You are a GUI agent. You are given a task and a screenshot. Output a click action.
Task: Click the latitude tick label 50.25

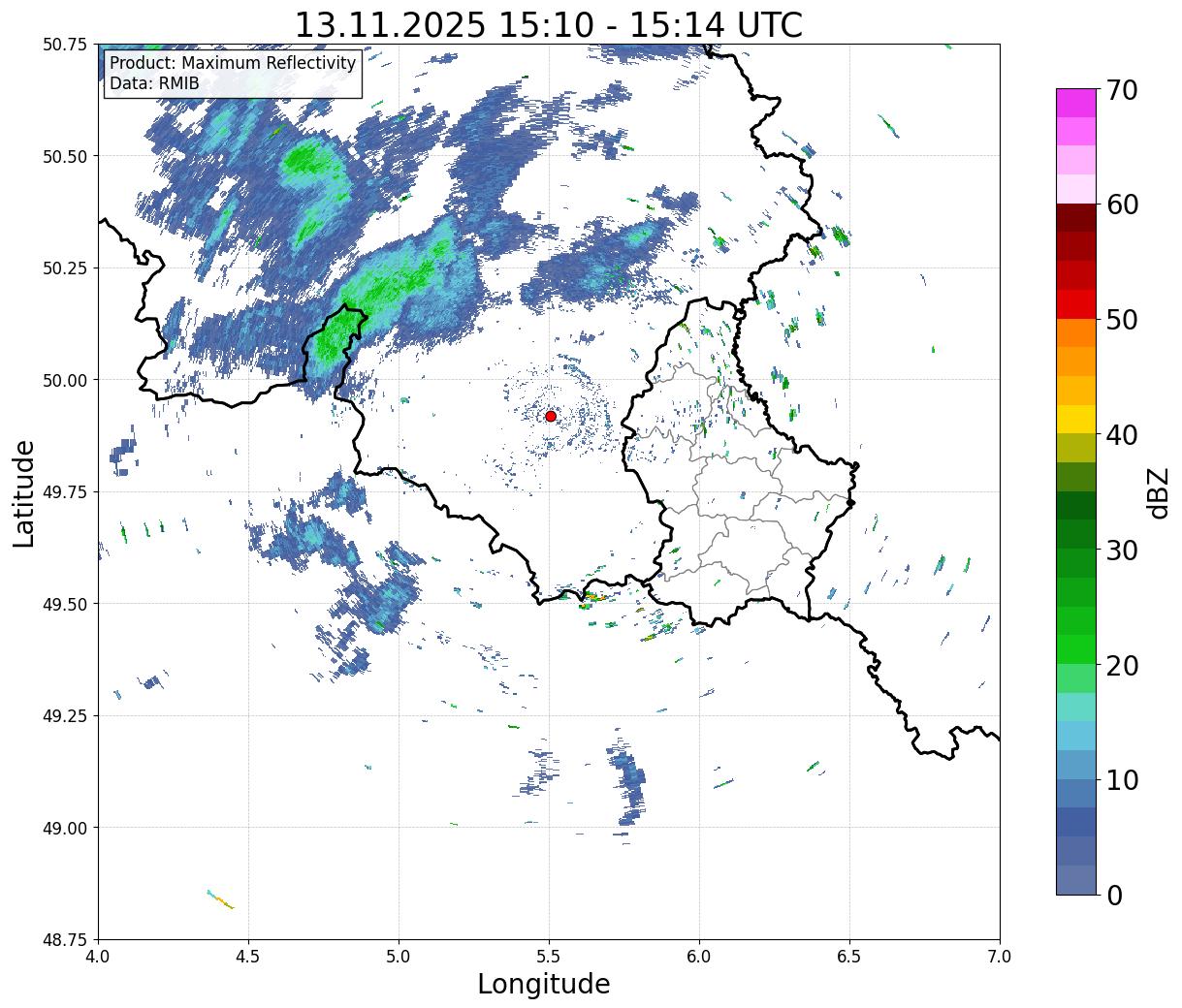(x=65, y=268)
